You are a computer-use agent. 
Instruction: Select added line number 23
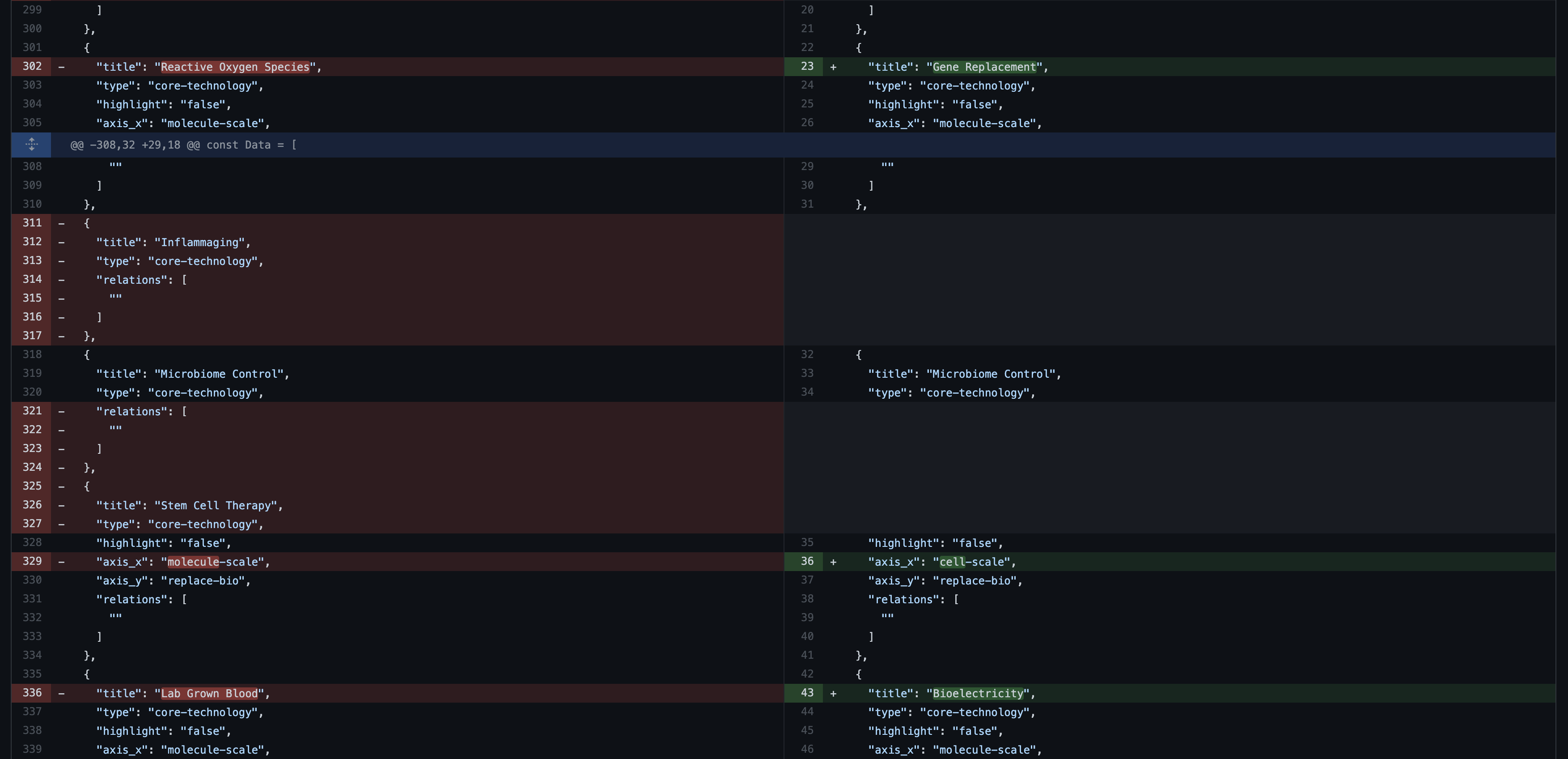[806, 66]
